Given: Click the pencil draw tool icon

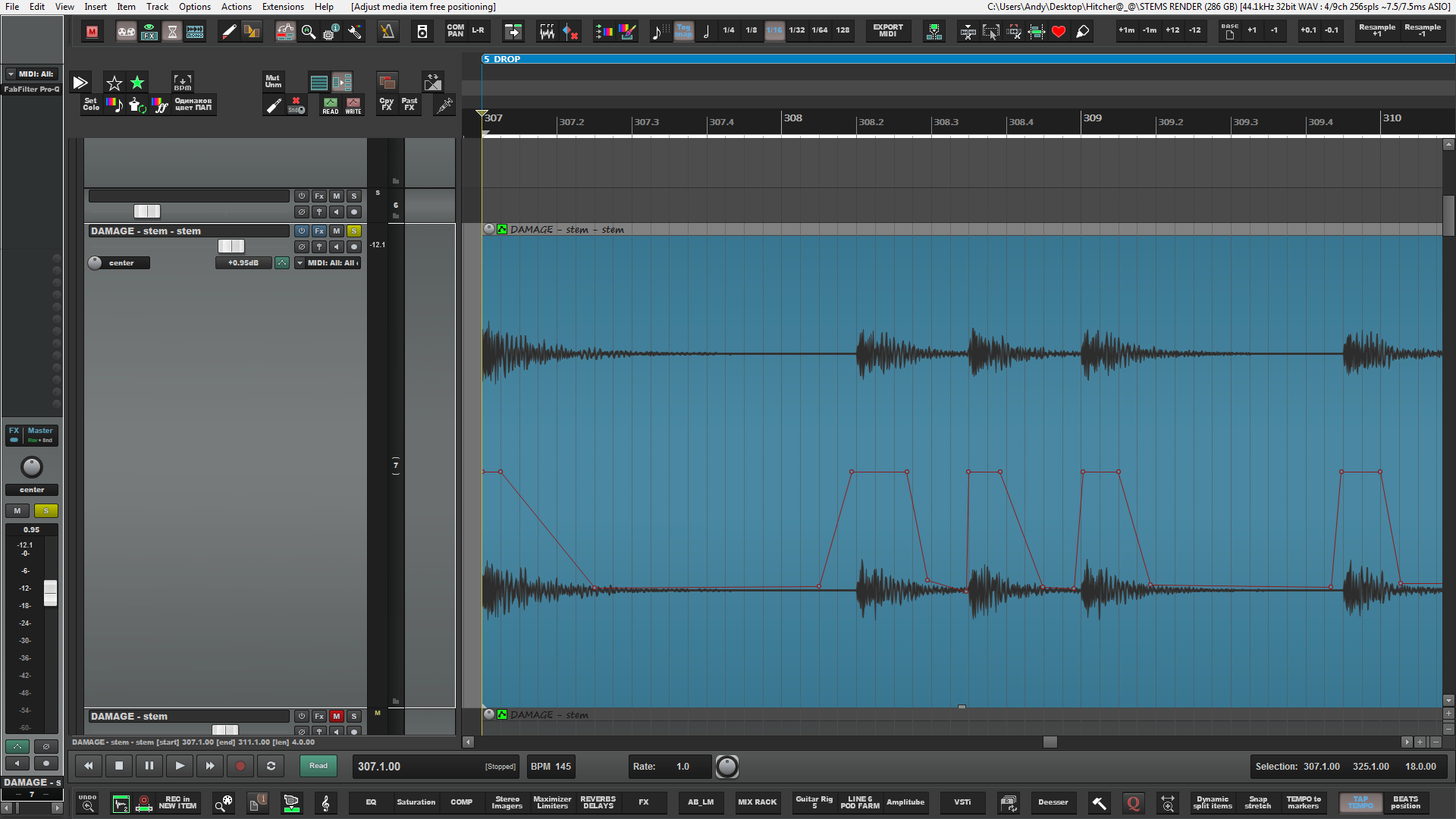Looking at the screenshot, I should (x=228, y=31).
